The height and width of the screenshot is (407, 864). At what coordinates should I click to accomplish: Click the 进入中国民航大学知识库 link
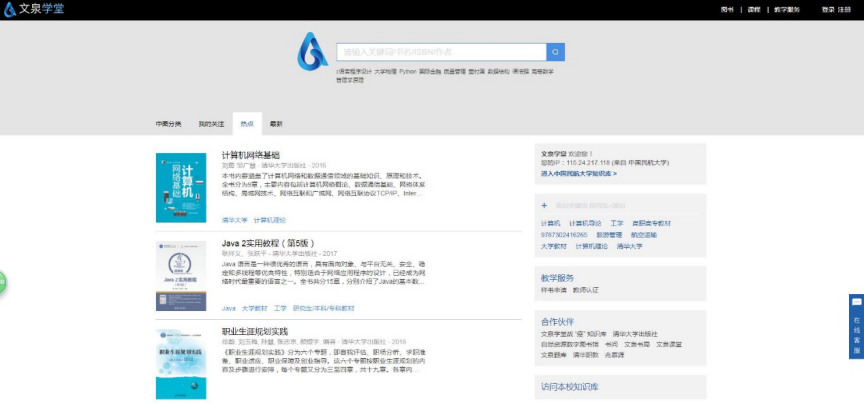click(578, 173)
